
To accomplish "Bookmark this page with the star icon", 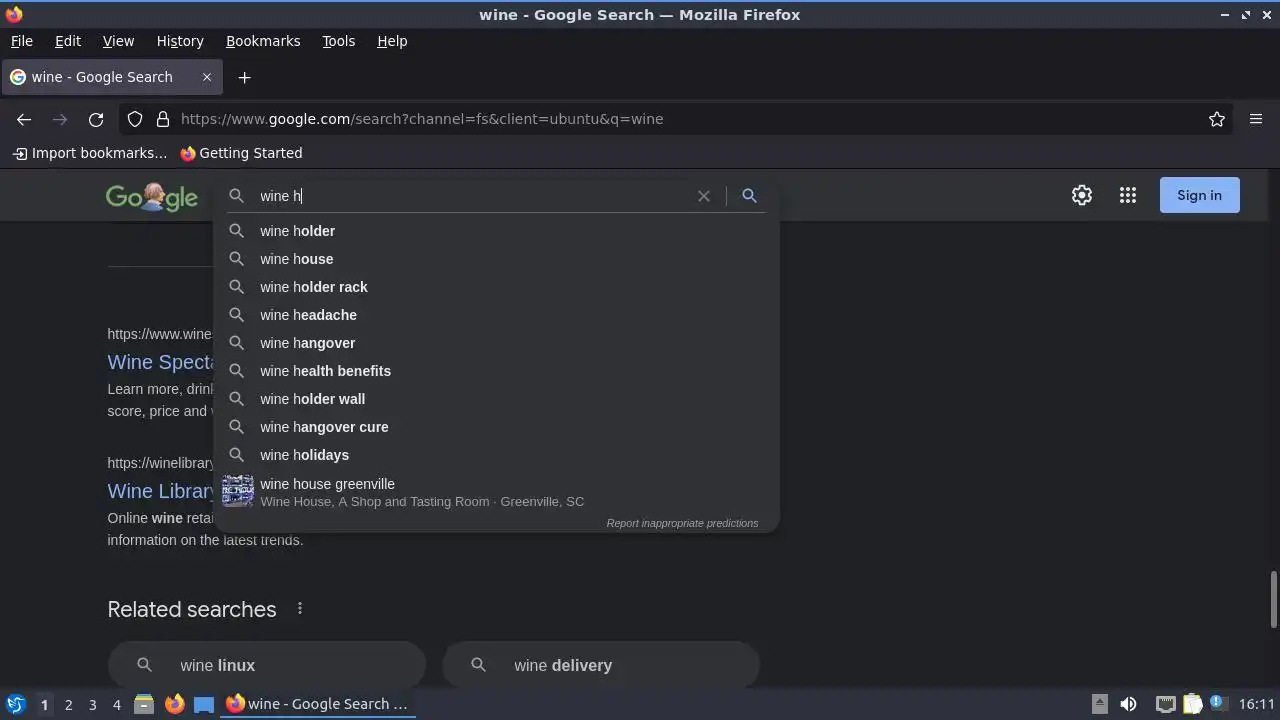I will (1217, 119).
